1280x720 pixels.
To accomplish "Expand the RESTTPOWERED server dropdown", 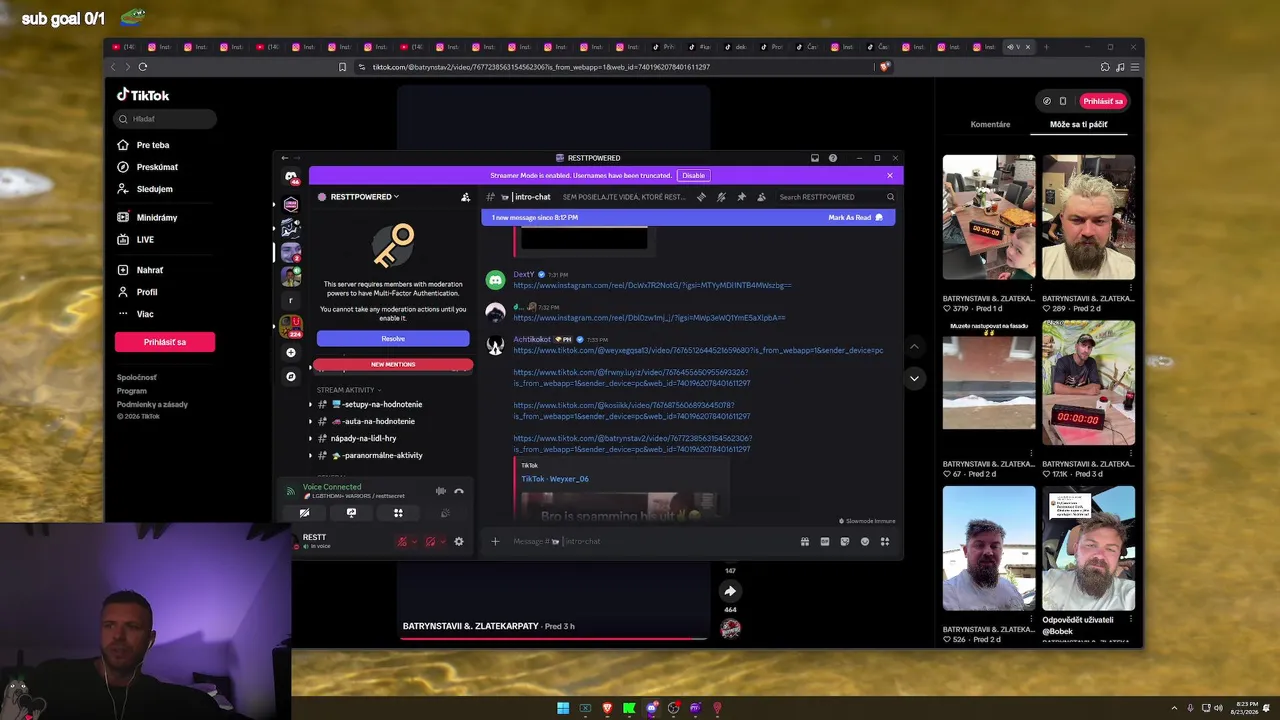I will [364, 197].
